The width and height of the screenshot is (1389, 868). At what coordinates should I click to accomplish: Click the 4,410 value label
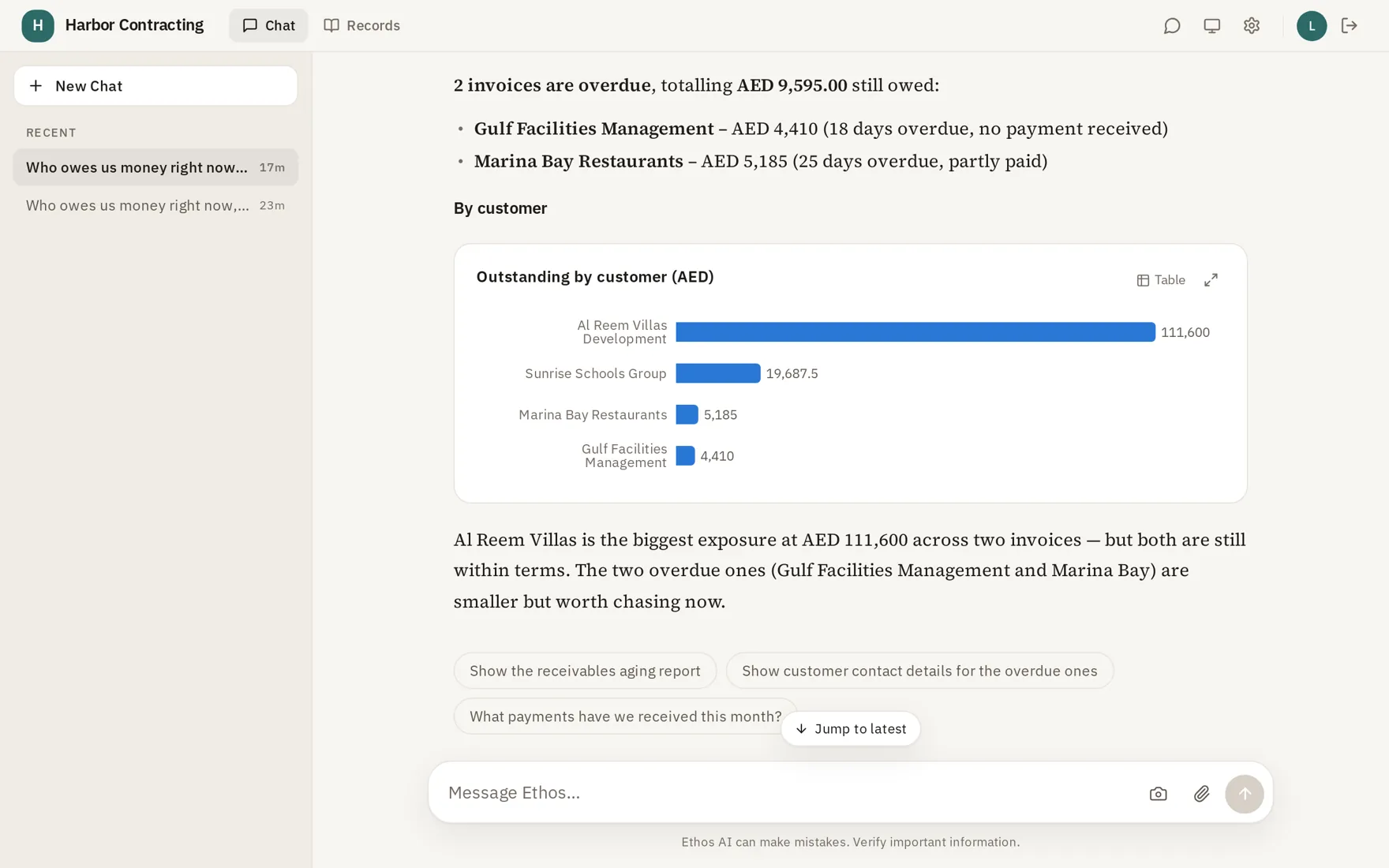(717, 456)
